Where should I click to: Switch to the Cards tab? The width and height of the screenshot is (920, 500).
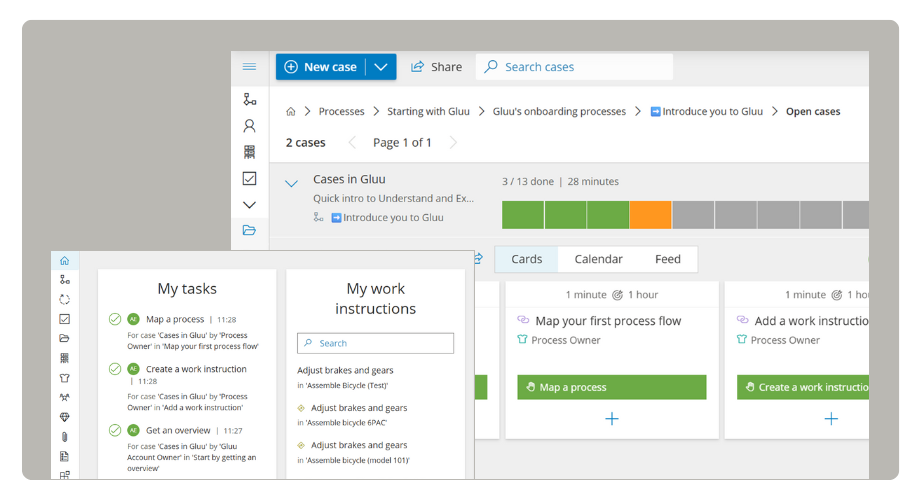[x=526, y=259]
